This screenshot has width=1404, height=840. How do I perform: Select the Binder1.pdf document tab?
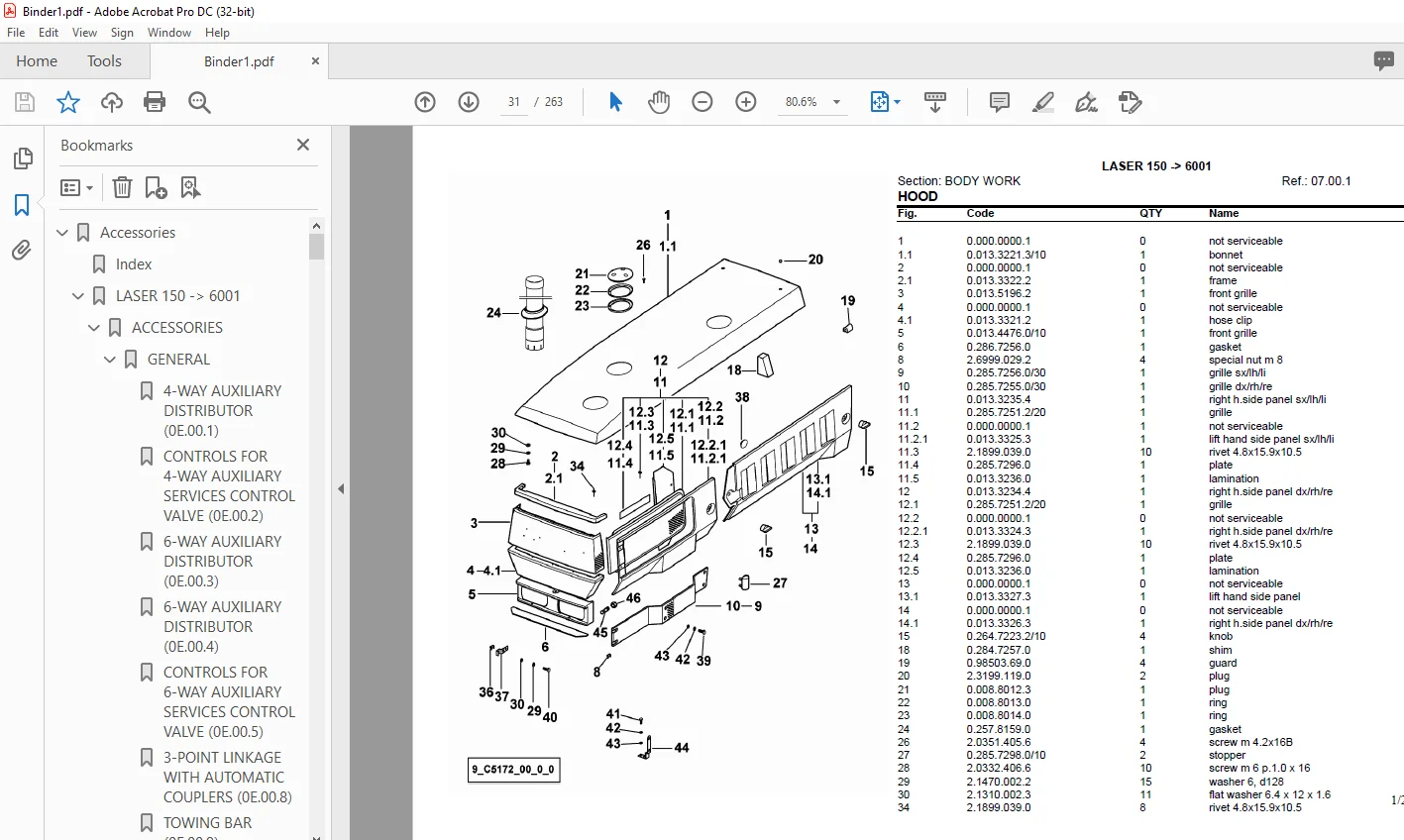pos(239,61)
